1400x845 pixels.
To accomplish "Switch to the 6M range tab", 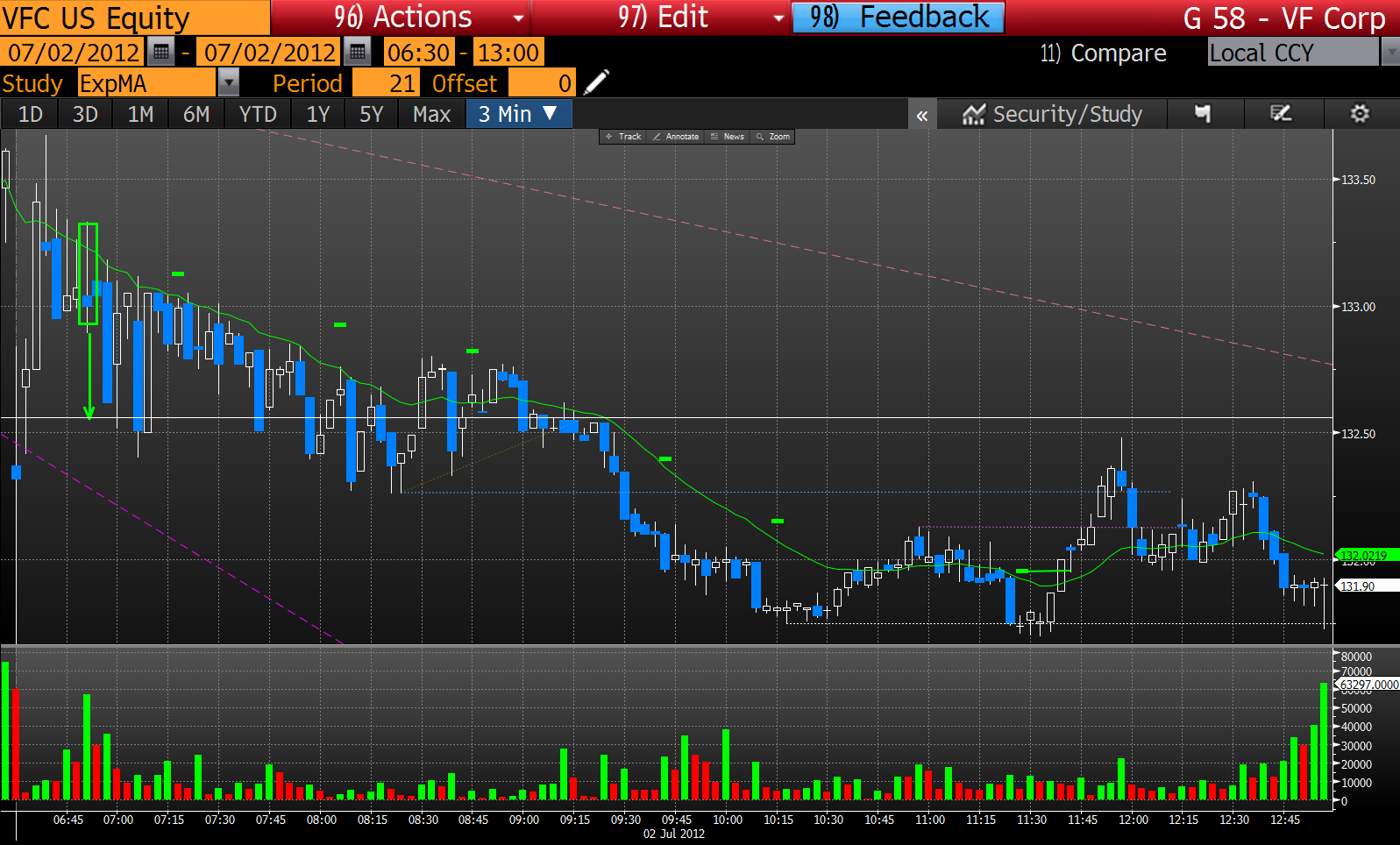I will (196, 114).
